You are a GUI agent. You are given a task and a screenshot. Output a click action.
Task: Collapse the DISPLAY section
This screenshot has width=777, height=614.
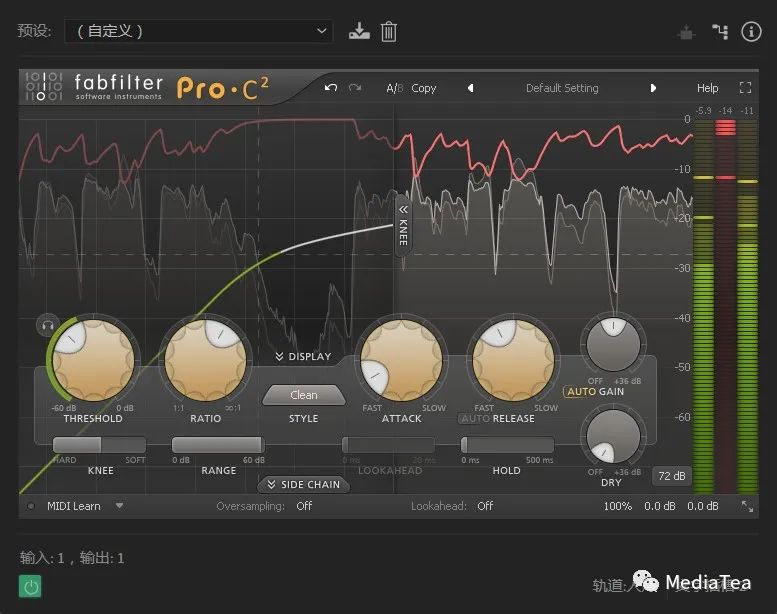[303, 356]
